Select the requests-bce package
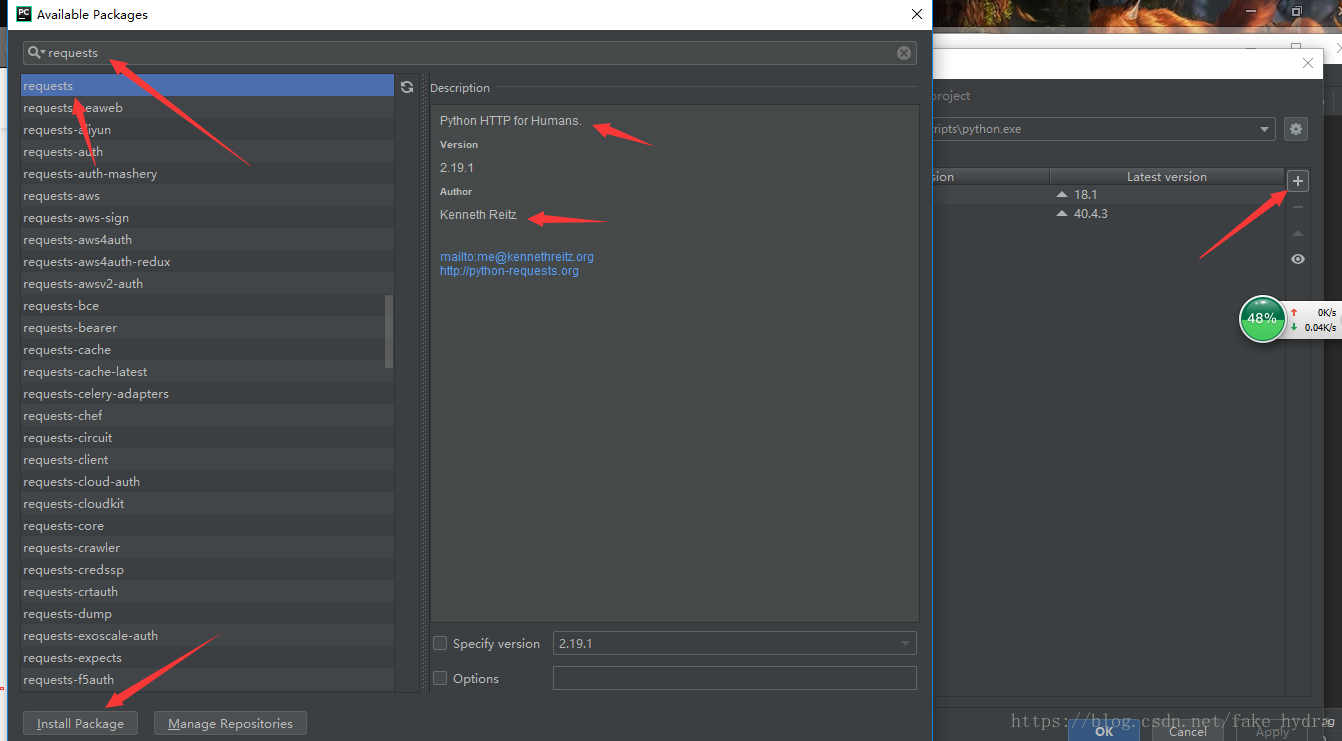This screenshot has width=1342, height=741. tap(207, 306)
